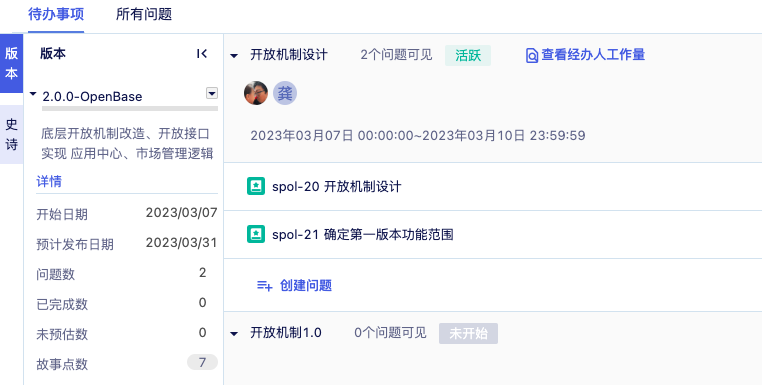The image size is (762, 385).
Task: Select the 龚 avatar assignee
Action: point(285,93)
